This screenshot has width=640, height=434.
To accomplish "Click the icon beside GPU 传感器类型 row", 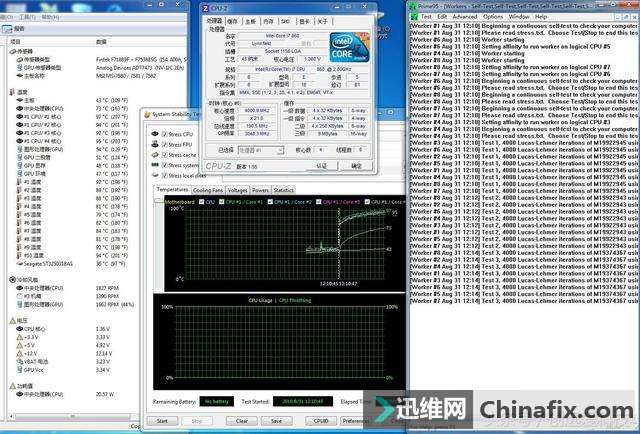I will point(20,68).
